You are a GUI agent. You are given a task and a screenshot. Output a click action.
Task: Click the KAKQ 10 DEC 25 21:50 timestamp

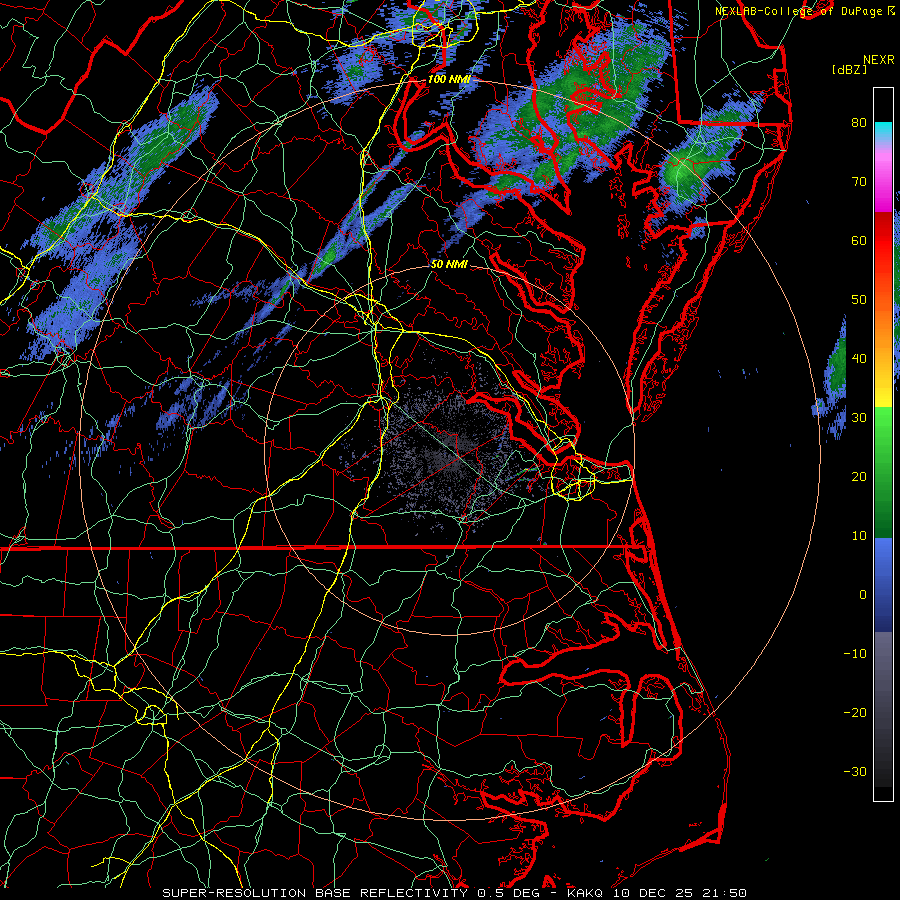coord(657,893)
